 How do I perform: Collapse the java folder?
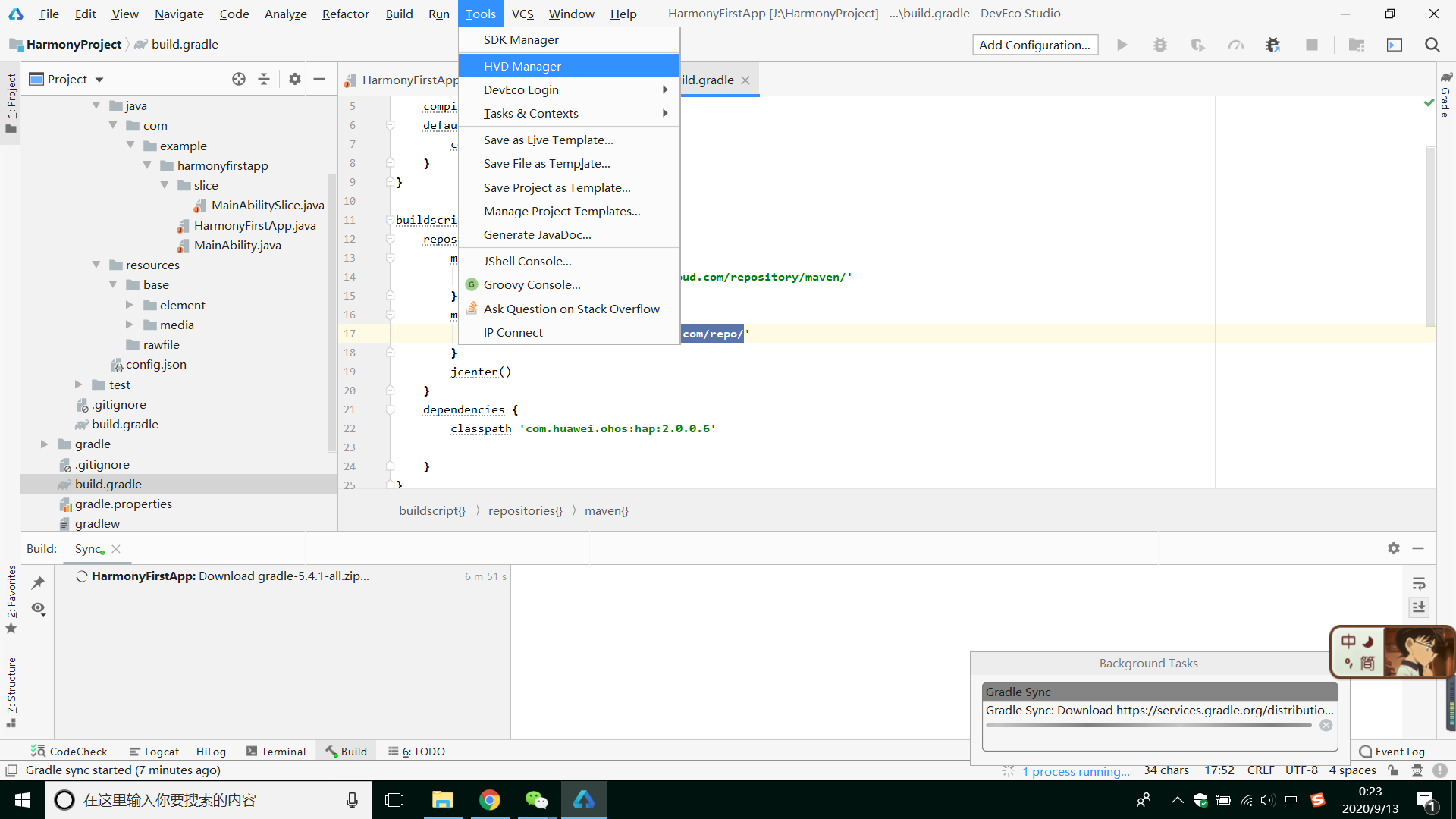pyautogui.click(x=96, y=105)
